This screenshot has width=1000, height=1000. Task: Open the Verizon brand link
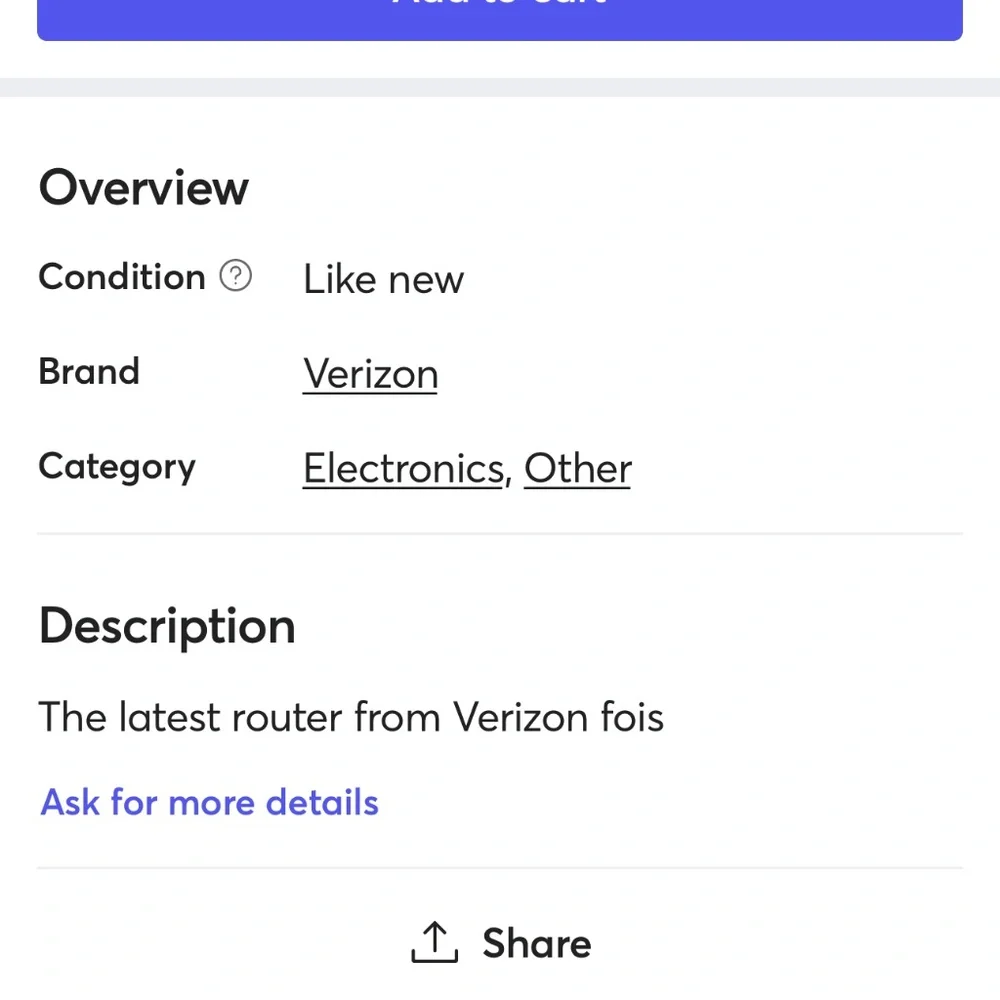pos(370,374)
